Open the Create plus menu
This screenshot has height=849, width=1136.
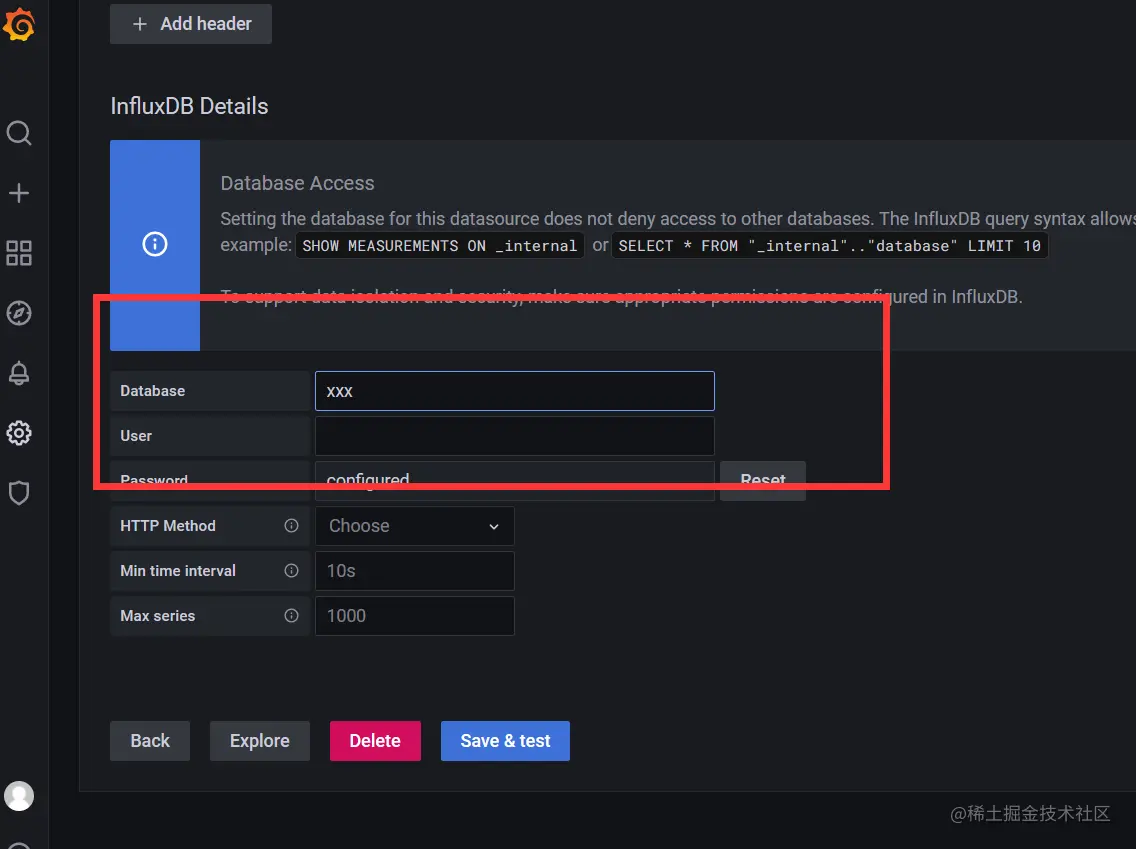click(19, 193)
